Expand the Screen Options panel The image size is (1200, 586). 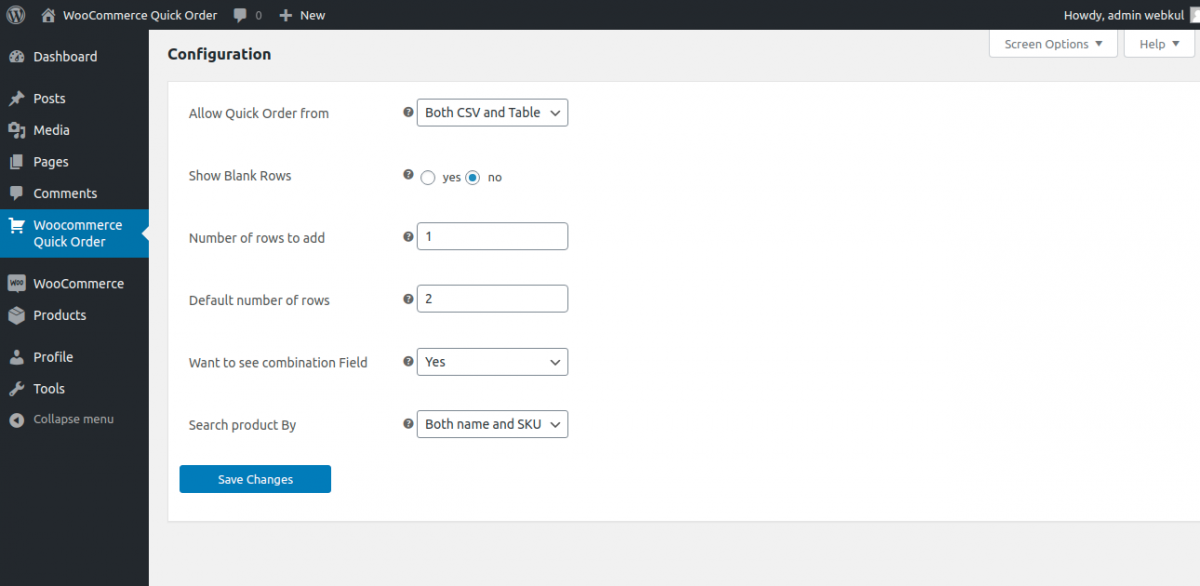click(1053, 43)
